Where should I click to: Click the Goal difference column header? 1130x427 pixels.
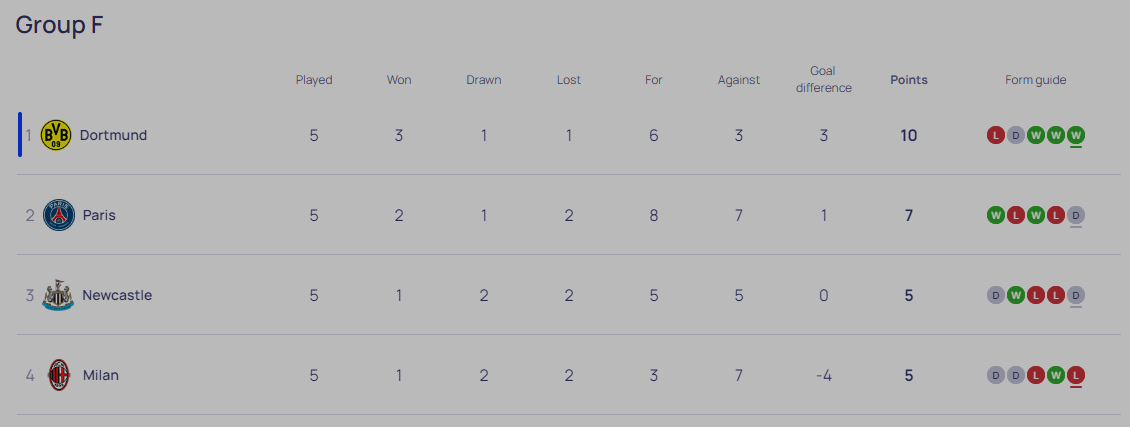tap(824, 79)
